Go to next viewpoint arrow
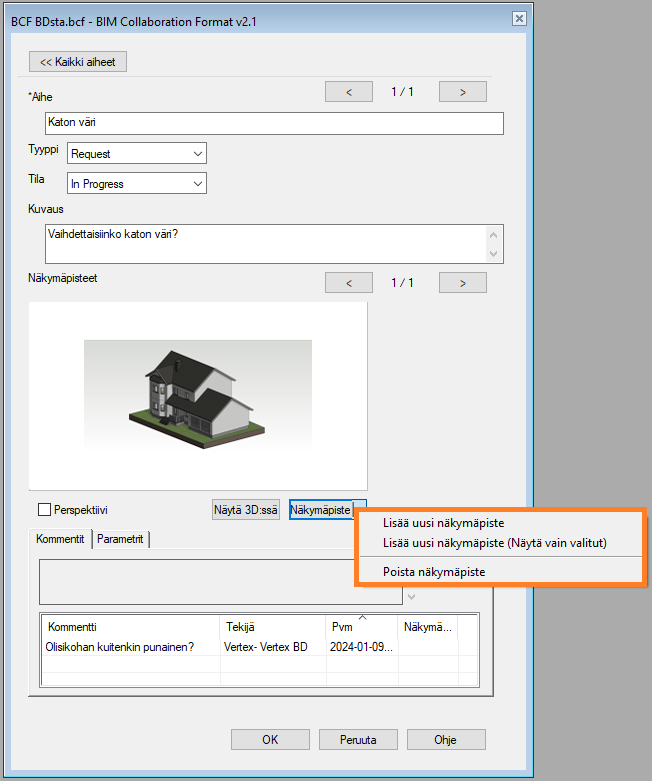Screen dimensions: 652x781 pos(462,283)
